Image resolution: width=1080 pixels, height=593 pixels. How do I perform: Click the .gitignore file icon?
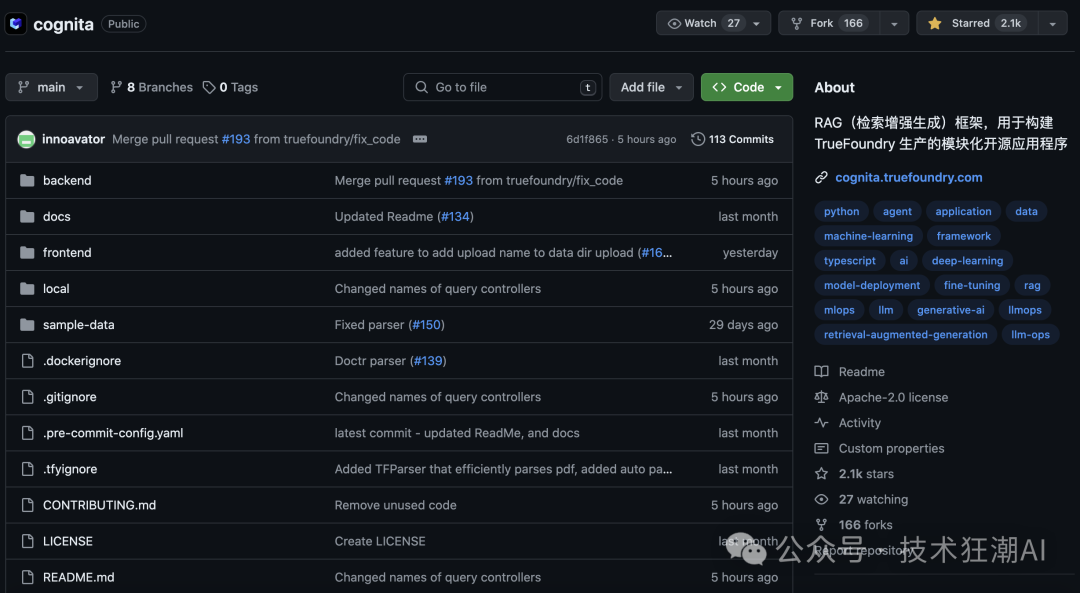point(28,397)
